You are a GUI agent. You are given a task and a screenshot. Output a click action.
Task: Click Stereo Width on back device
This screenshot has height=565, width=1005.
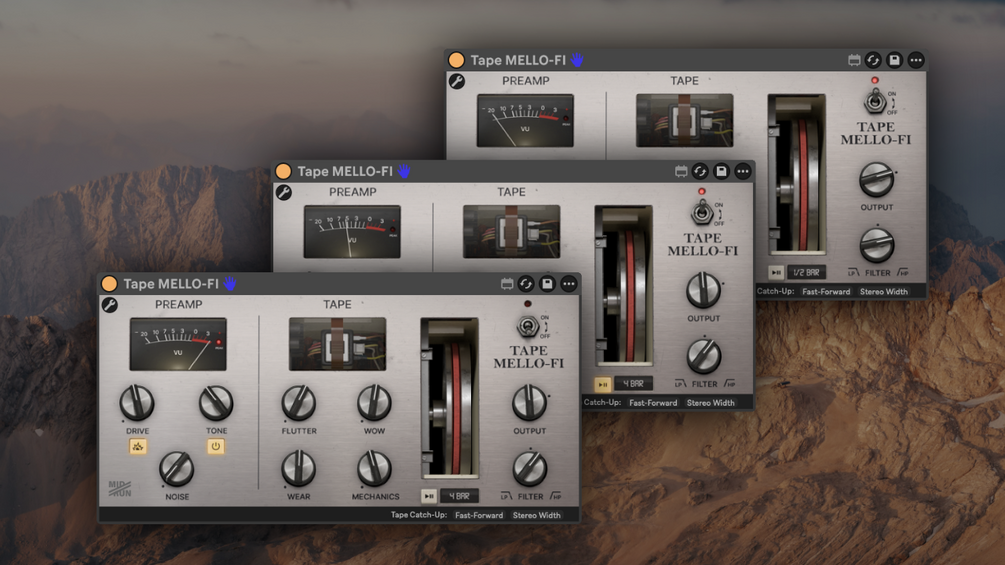coord(883,291)
